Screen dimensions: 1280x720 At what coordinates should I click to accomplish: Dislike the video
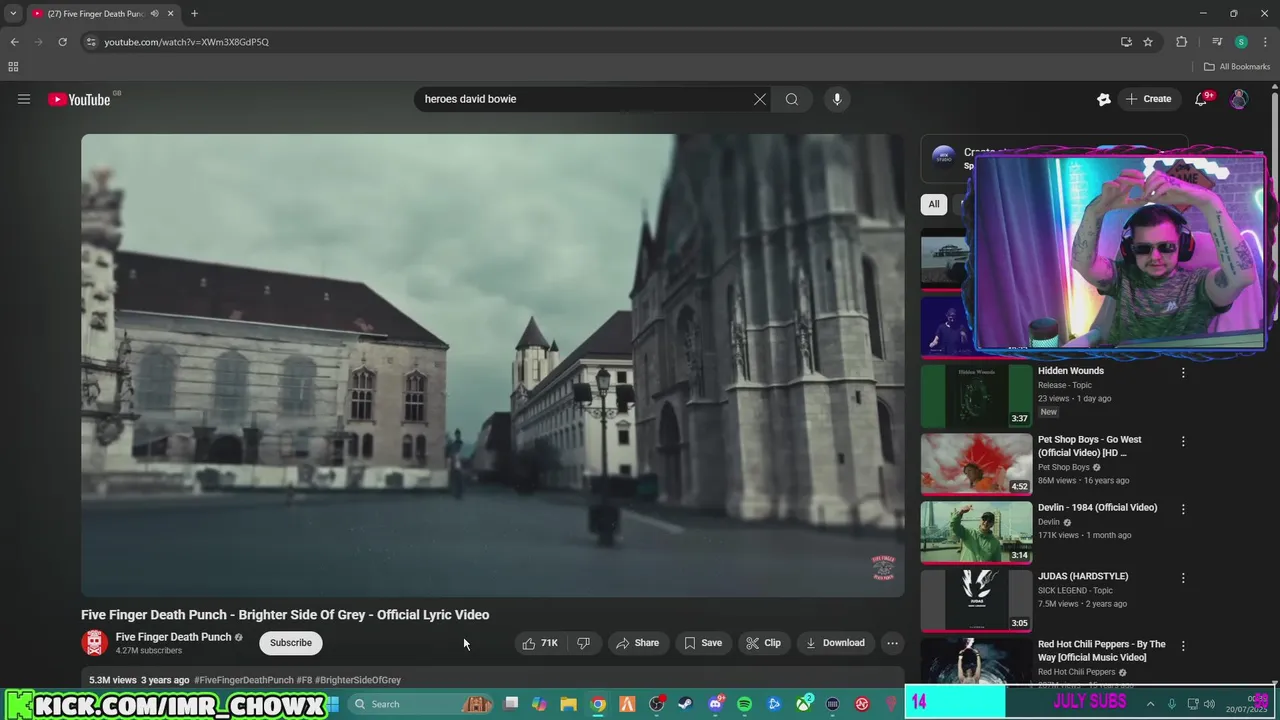(x=584, y=643)
